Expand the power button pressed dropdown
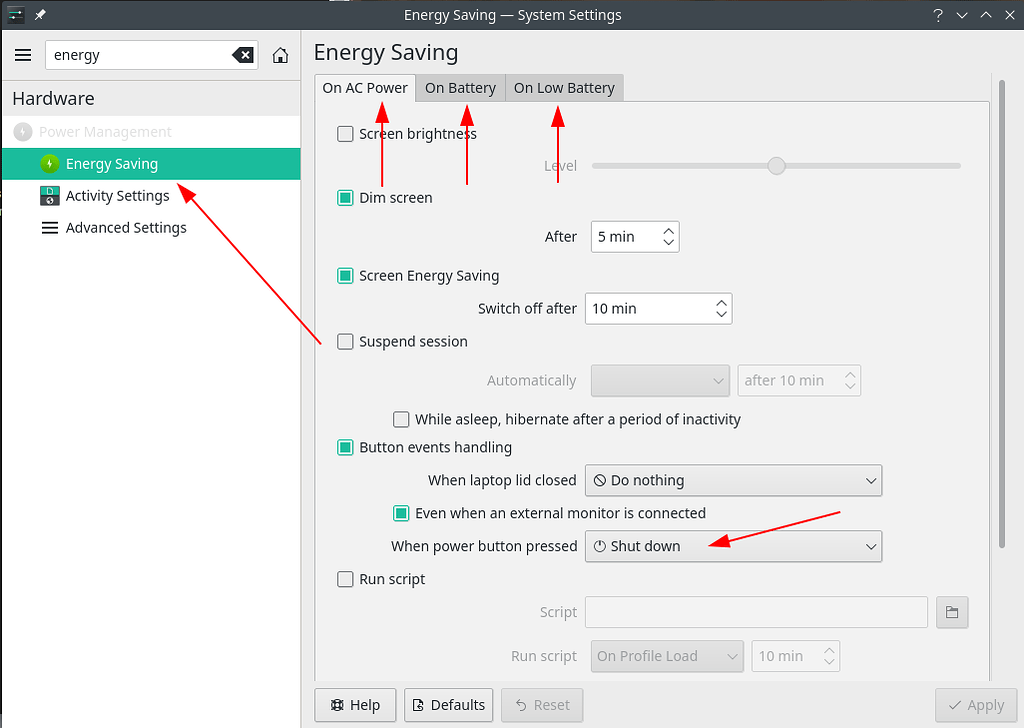 pyautogui.click(x=733, y=546)
